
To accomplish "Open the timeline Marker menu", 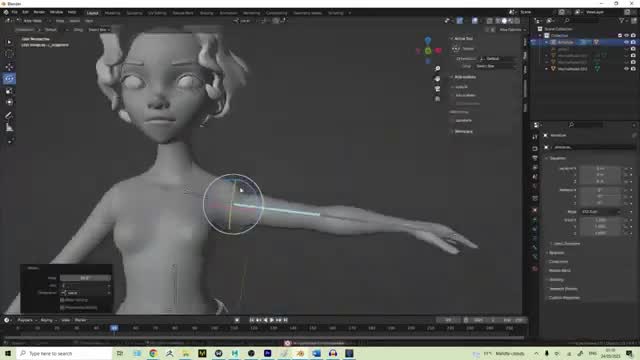I will [x=81, y=320].
